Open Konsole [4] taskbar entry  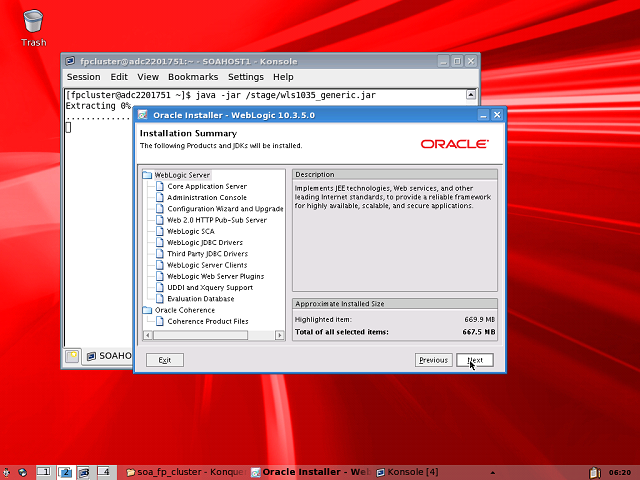[x=408, y=472]
